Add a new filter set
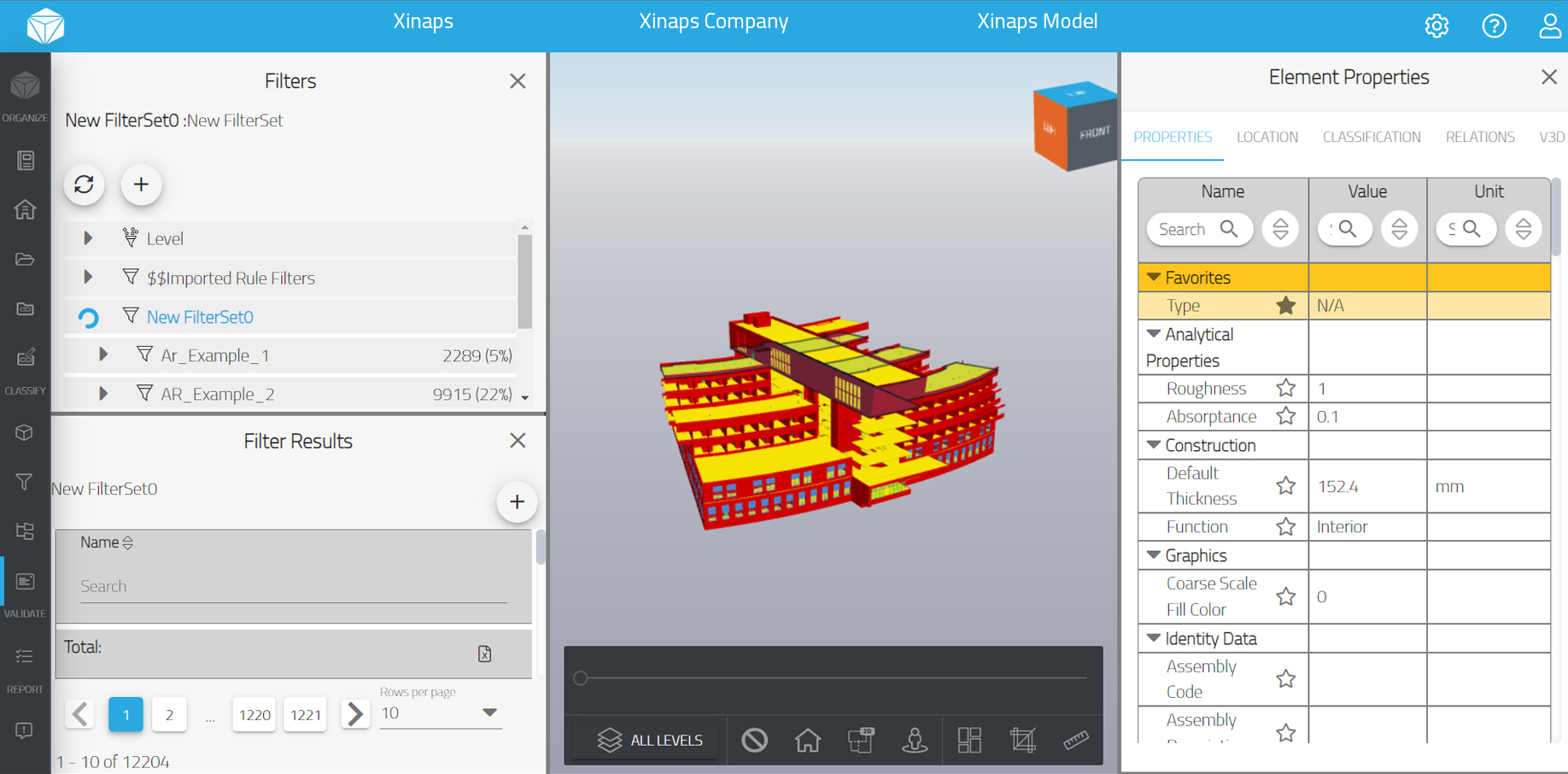Image resolution: width=1568 pixels, height=774 pixels. [x=141, y=185]
